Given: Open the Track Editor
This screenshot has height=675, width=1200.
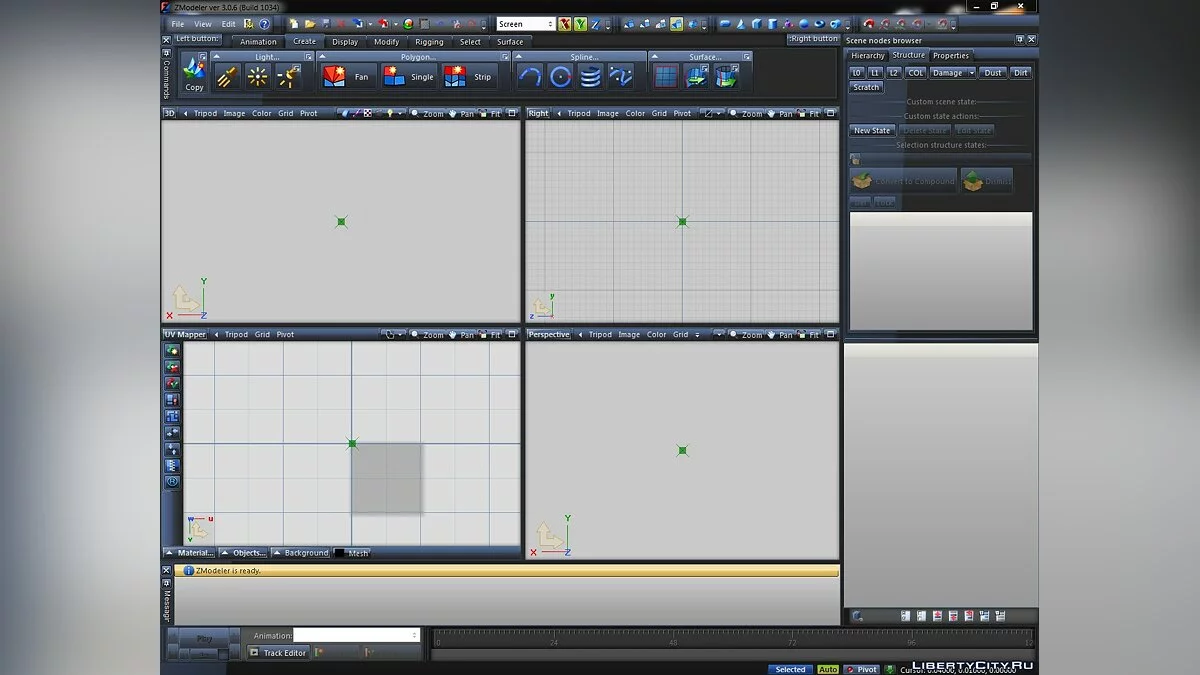Looking at the screenshot, I should pyautogui.click(x=278, y=653).
